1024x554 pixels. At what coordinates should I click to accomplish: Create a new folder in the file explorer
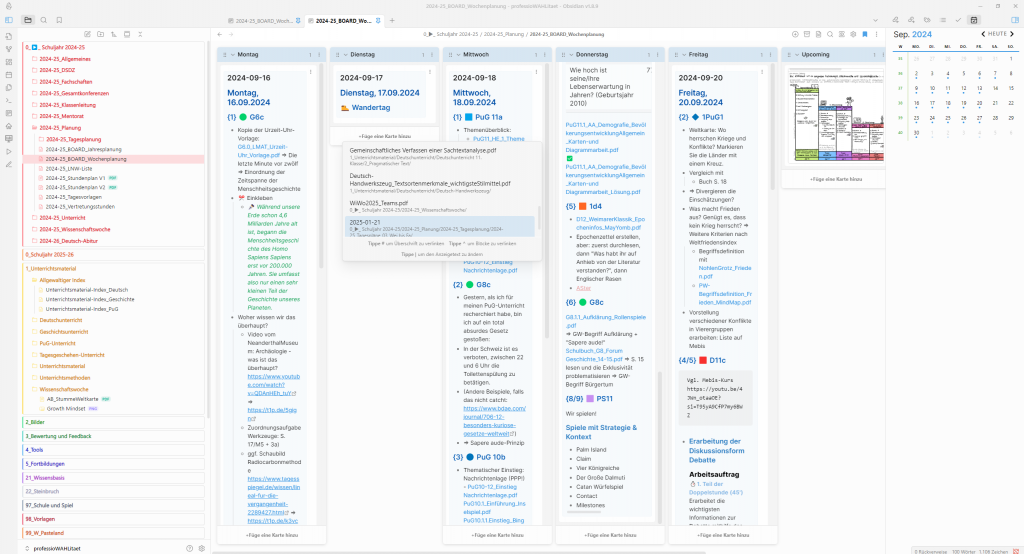tap(101, 34)
